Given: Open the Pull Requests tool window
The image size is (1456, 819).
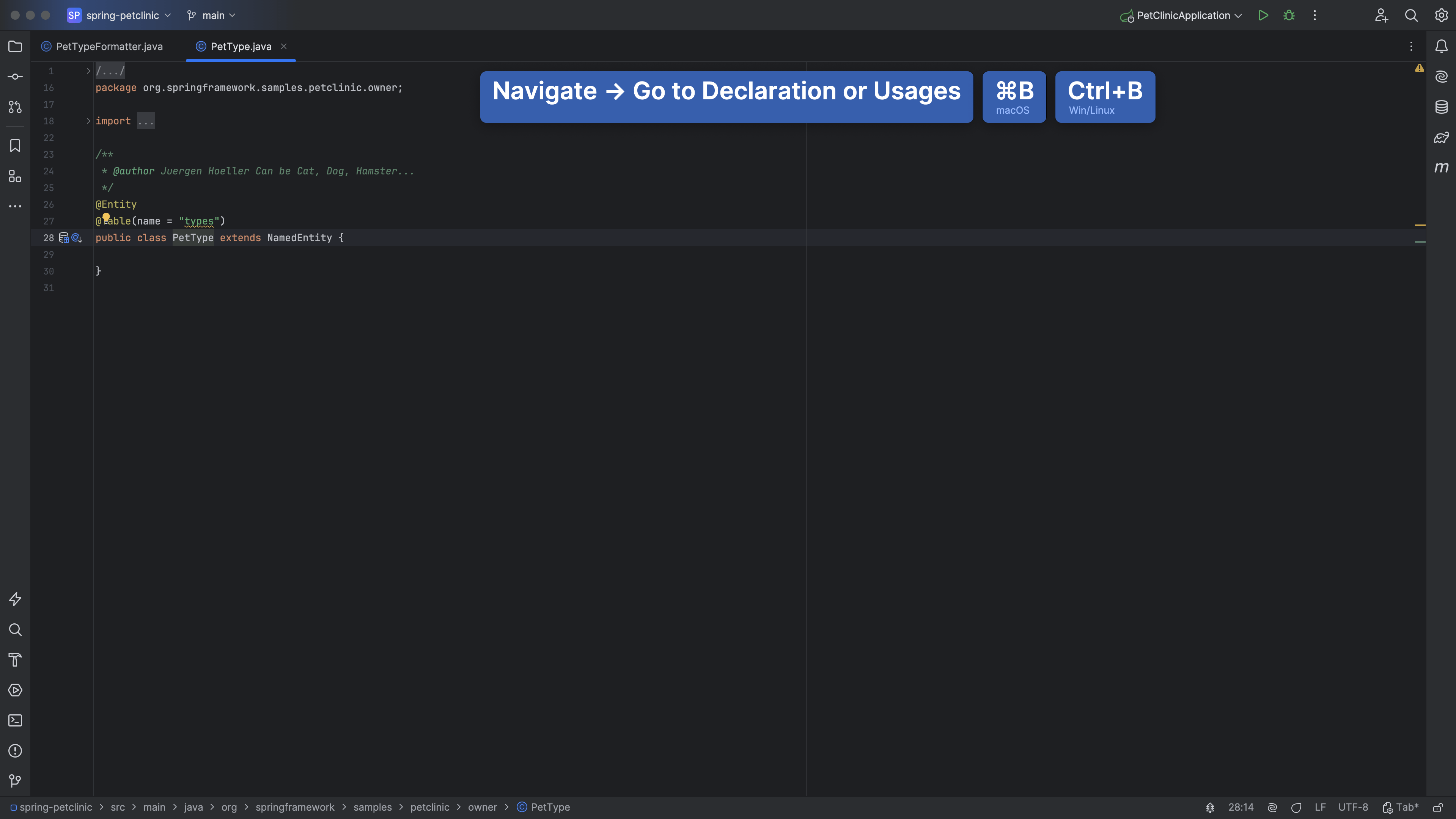Looking at the screenshot, I should coord(15,107).
